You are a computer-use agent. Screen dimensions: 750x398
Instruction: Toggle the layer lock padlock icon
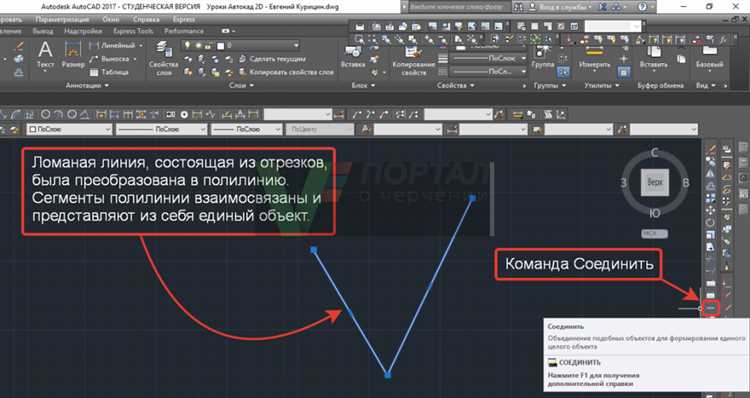pyautogui.click(x=209, y=45)
